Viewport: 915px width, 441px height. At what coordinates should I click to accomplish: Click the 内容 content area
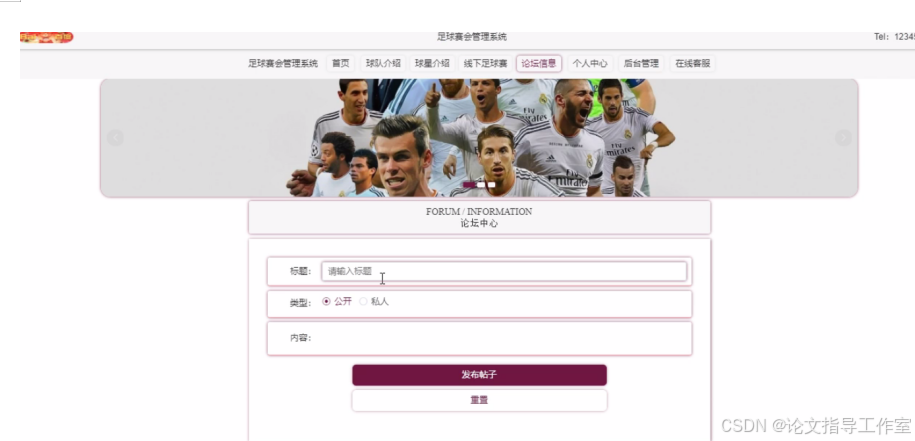(x=503, y=338)
